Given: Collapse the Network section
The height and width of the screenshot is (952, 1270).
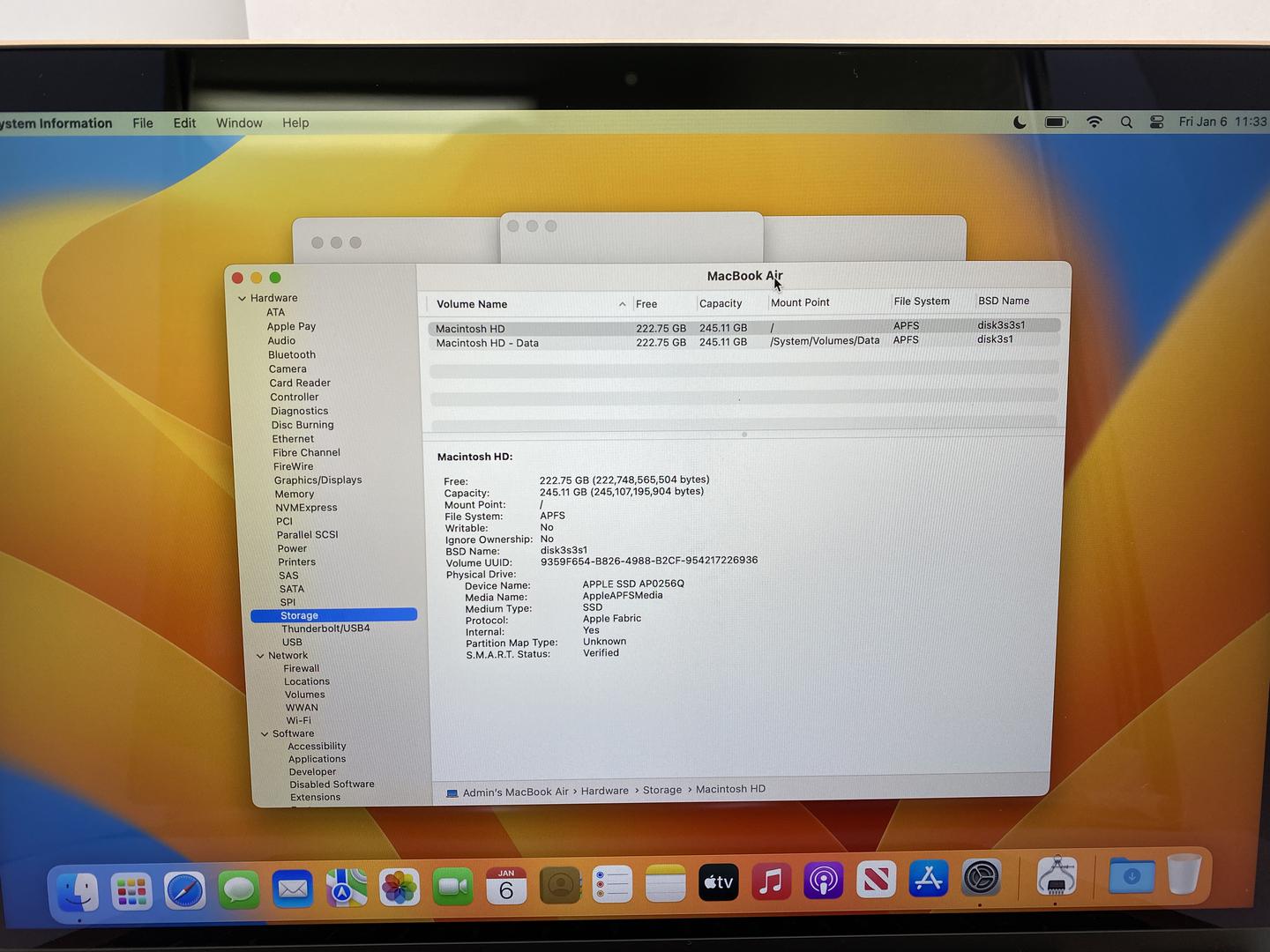Looking at the screenshot, I should (260, 656).
